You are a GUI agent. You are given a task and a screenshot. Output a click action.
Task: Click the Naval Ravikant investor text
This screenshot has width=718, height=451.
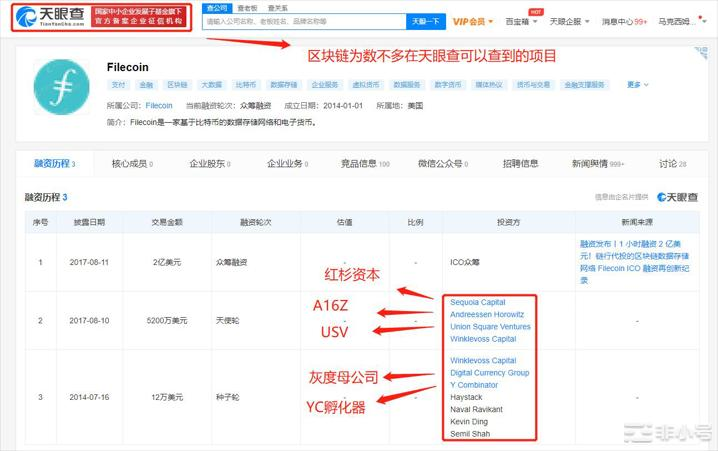(476, 409)
